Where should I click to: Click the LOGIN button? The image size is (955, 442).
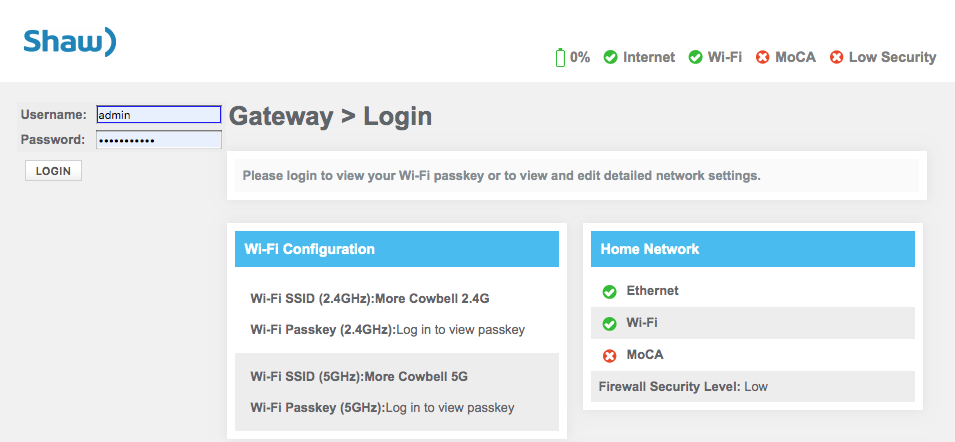tap(53, 171)
